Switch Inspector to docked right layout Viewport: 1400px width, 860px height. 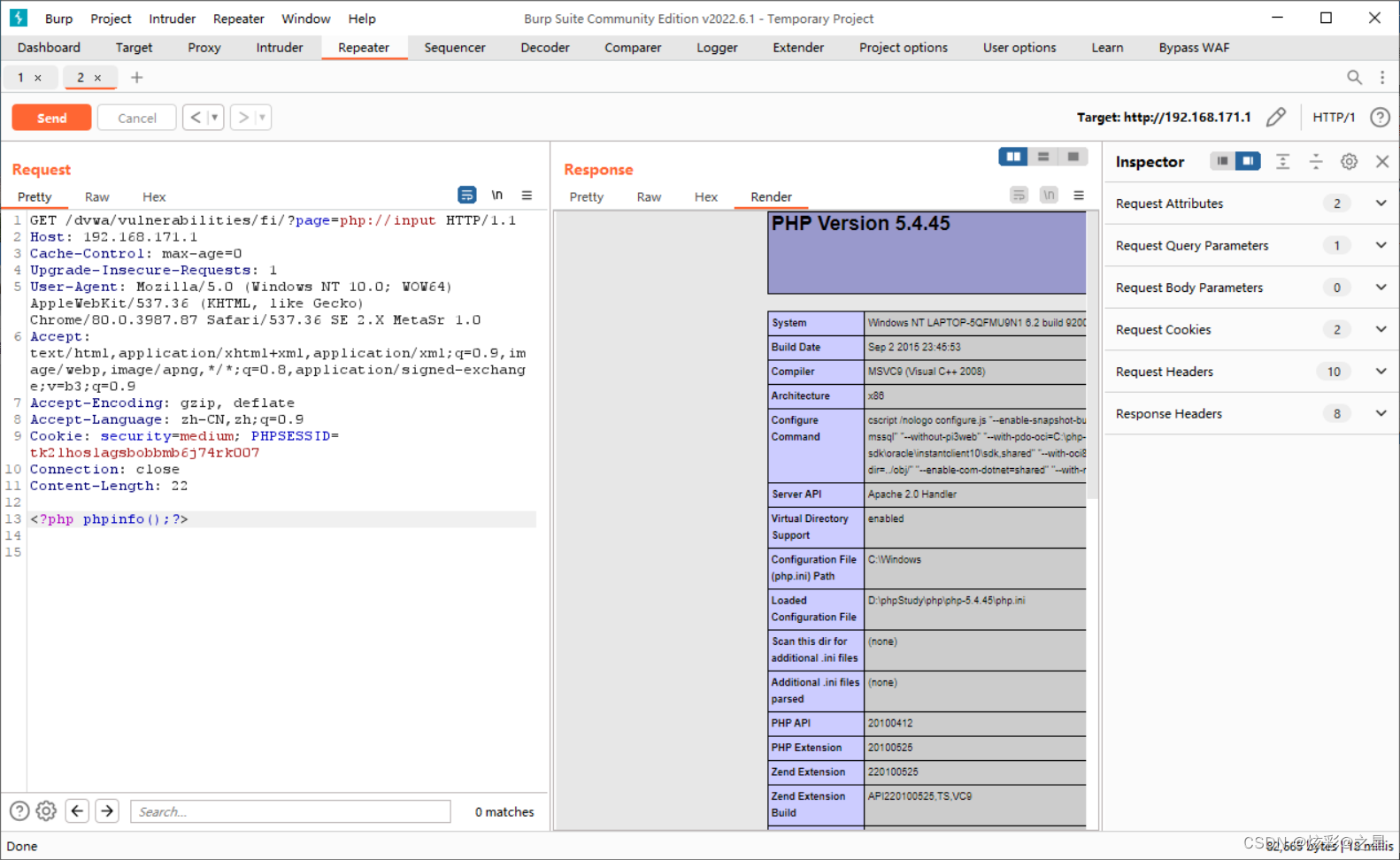pos(1248,161)
